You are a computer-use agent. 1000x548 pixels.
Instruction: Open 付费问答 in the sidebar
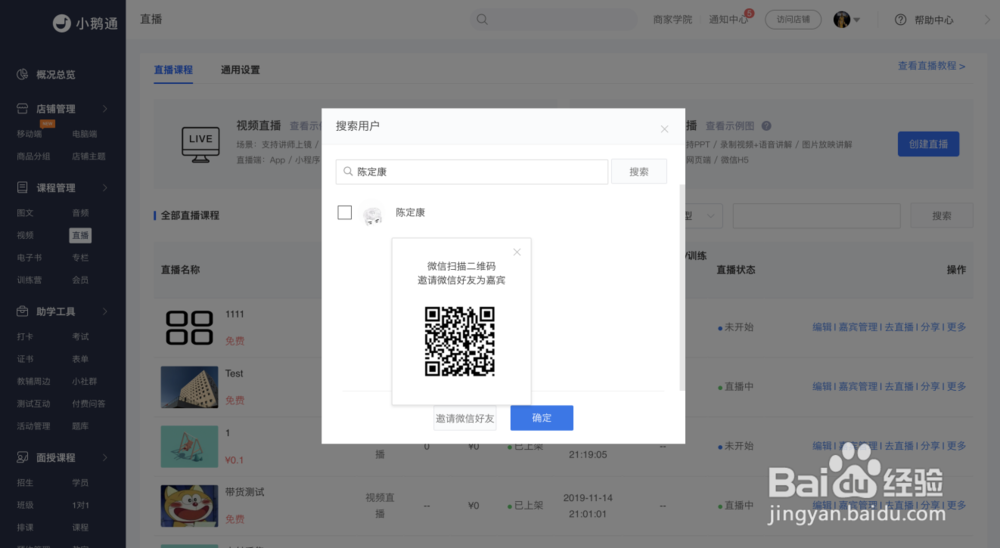pyautogui.click(x=89, y=404)
